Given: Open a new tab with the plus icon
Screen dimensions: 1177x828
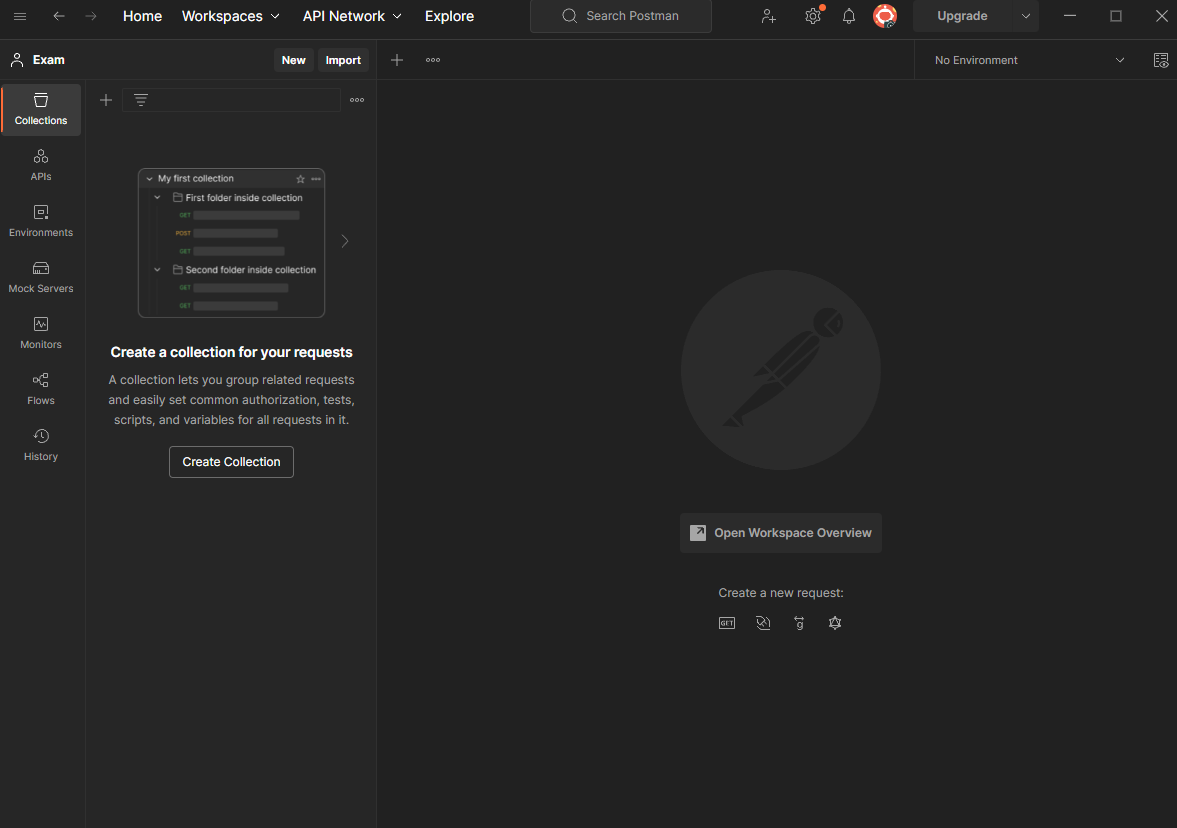Looking at the screenshot, I should 397,60.
